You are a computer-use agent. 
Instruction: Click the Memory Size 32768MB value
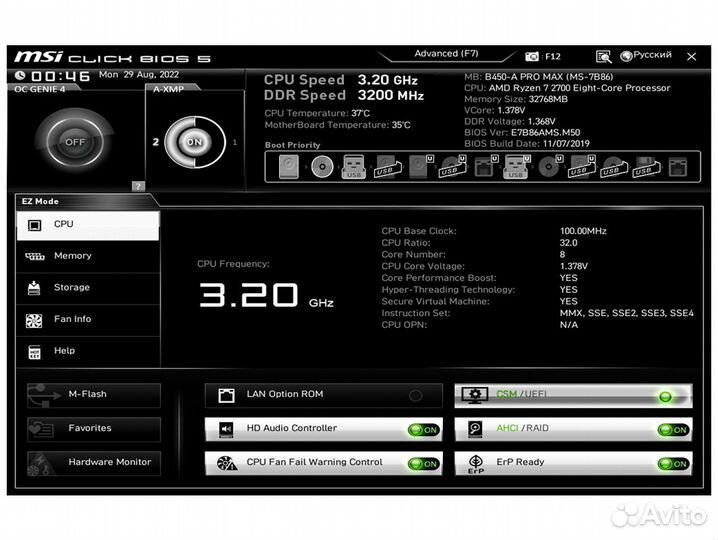(548, 99)
